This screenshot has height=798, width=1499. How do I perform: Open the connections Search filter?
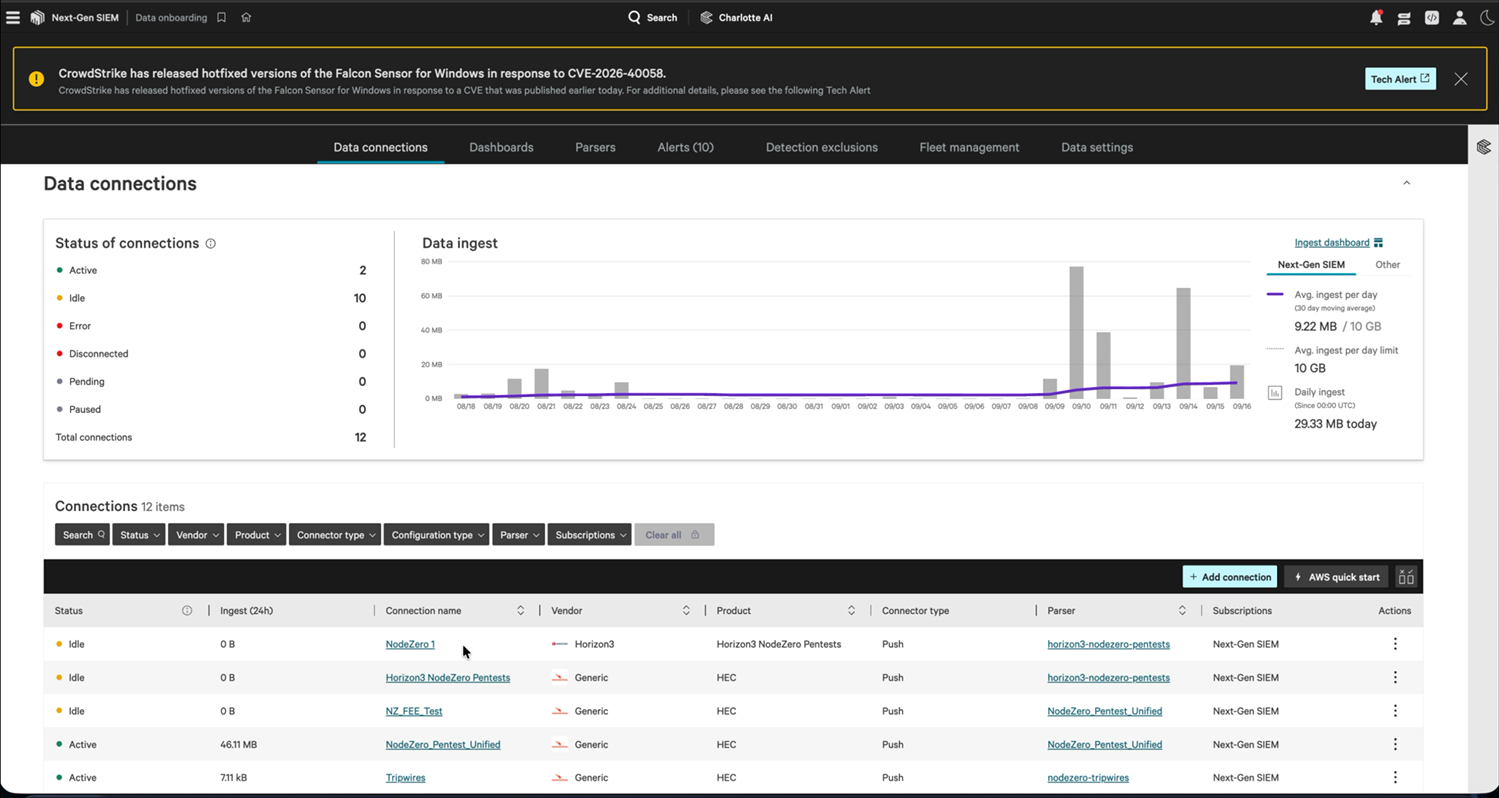82,535
